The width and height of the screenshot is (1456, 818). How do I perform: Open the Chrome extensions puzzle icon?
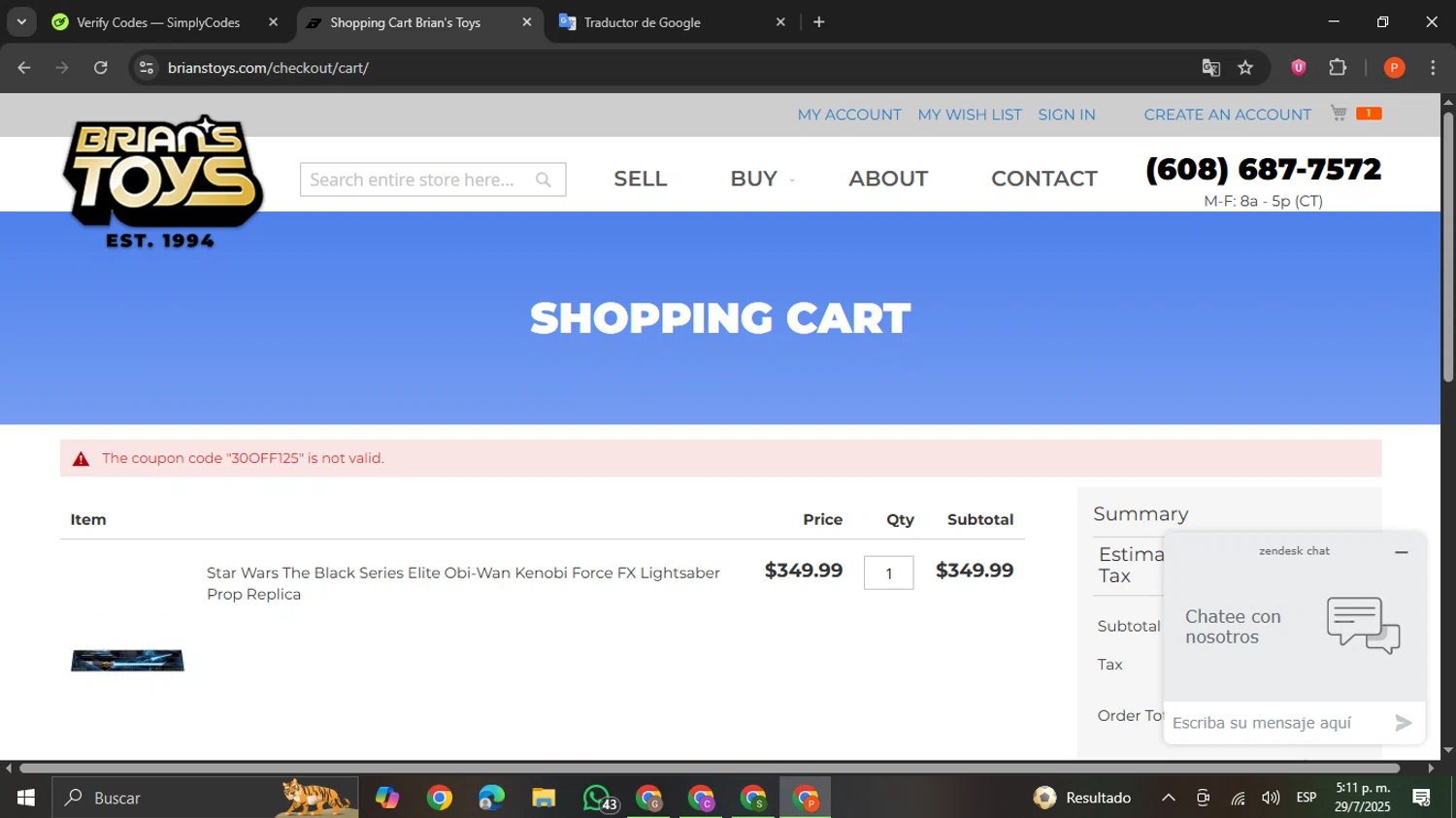[1338, 67]
